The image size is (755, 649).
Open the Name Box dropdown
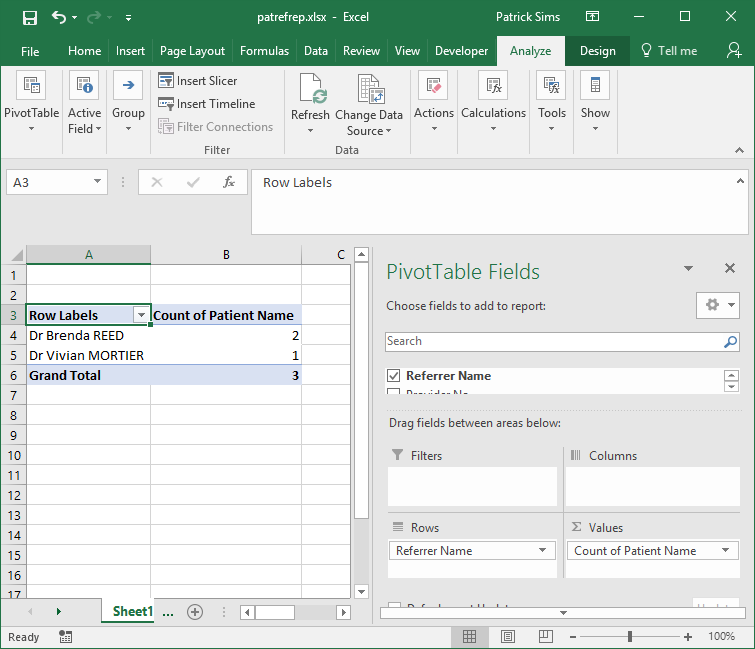click(97, 182)
